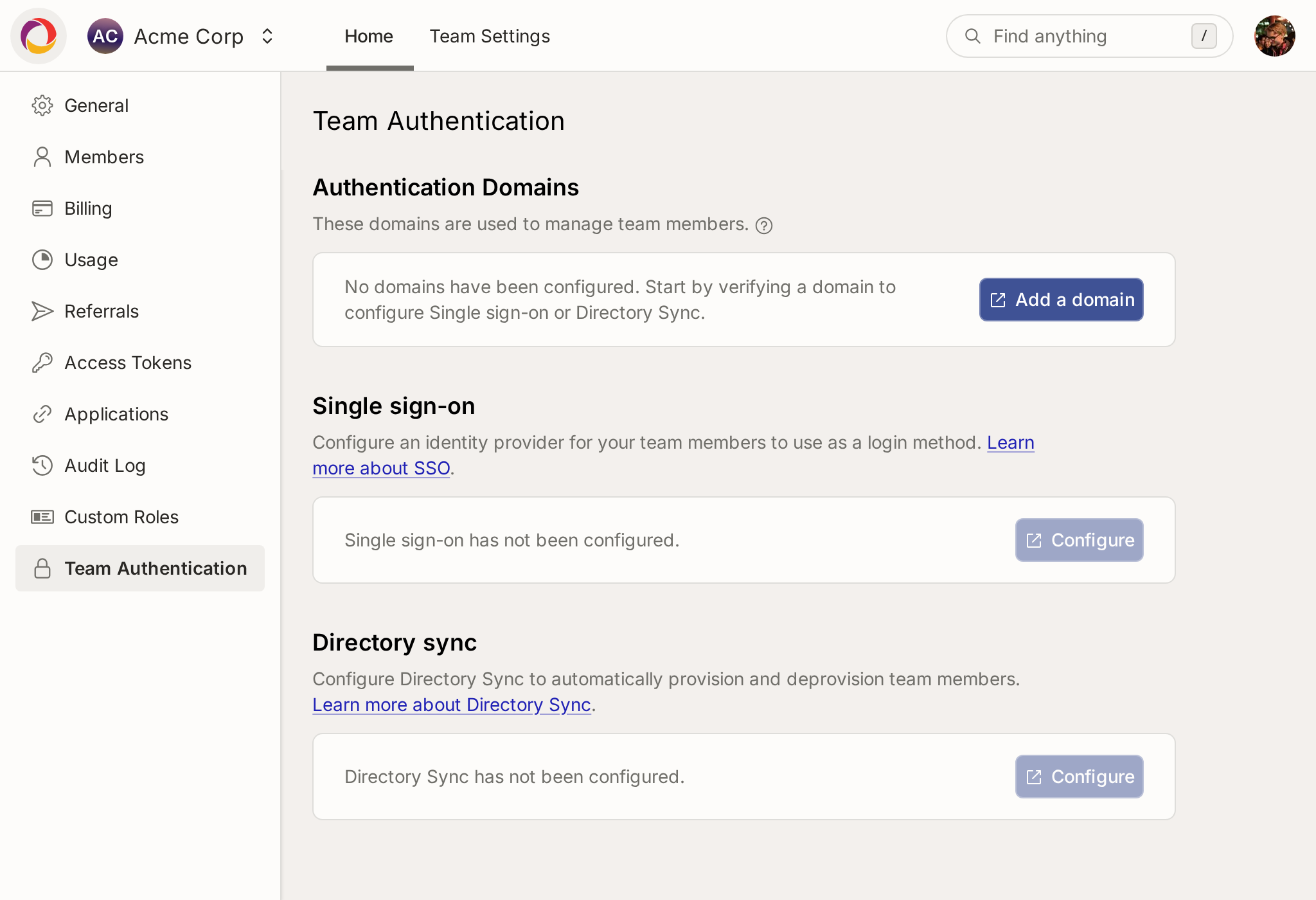Open the Custom Roles page
The image size is (1316, 900).
click(140, 517)
